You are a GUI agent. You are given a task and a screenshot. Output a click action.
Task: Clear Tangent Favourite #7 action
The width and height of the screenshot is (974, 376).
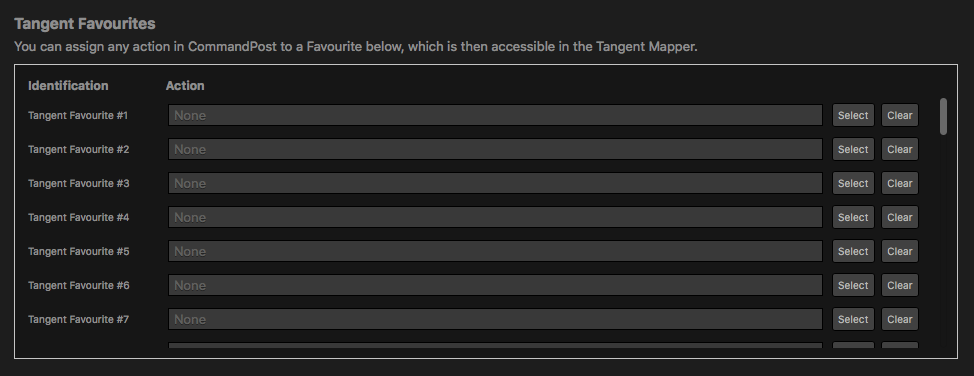pos(899,319)
